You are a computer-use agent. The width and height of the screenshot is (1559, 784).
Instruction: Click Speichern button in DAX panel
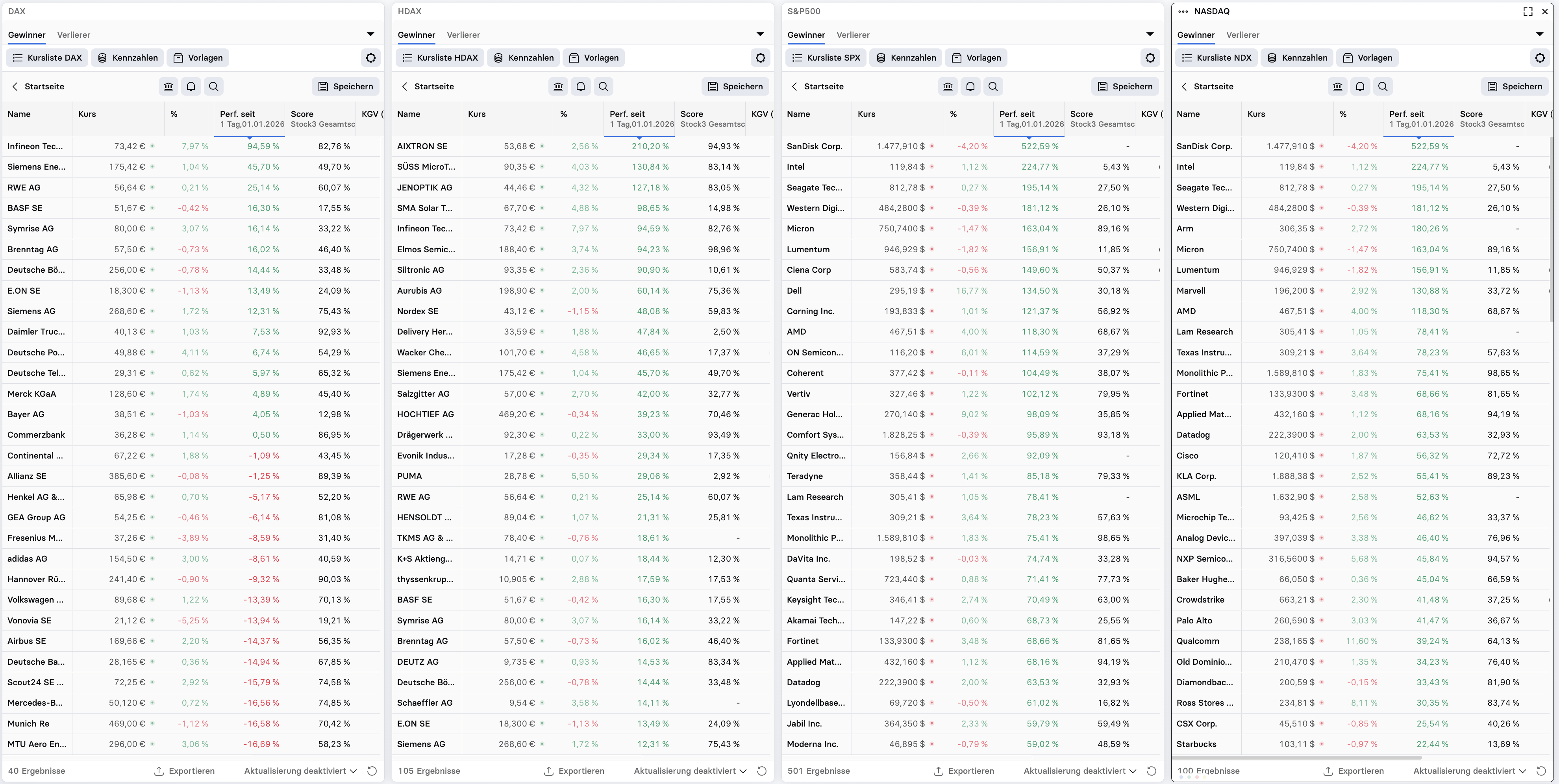[x=346, y=87]
